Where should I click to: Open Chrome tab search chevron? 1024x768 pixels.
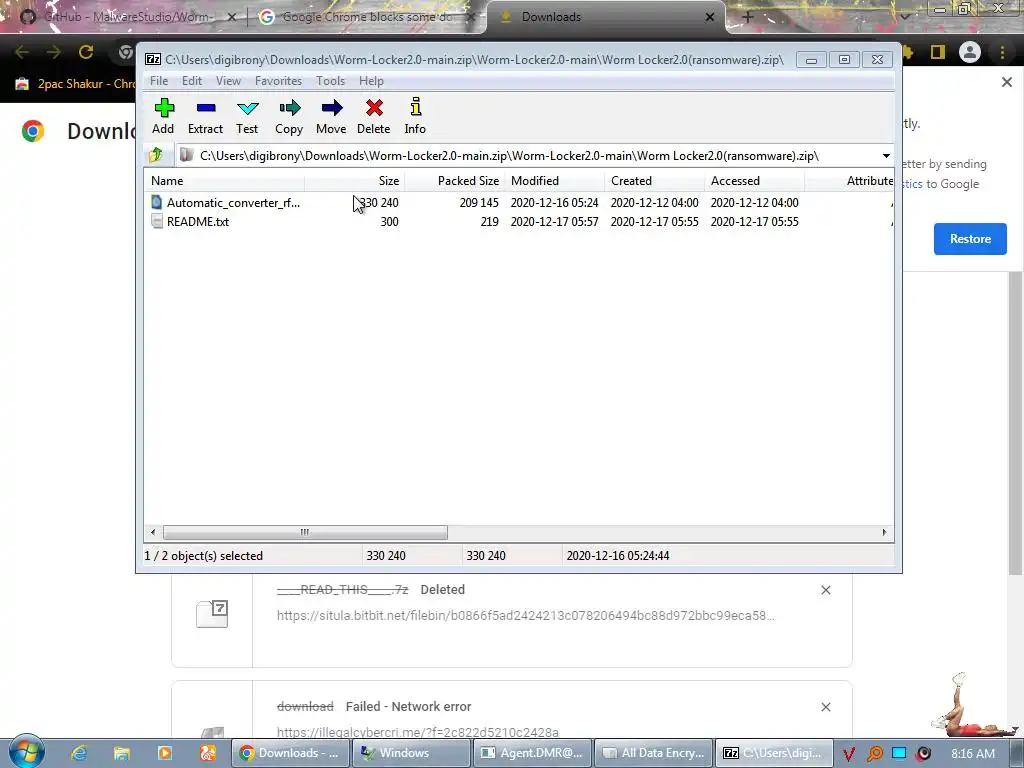click(904, 18)
